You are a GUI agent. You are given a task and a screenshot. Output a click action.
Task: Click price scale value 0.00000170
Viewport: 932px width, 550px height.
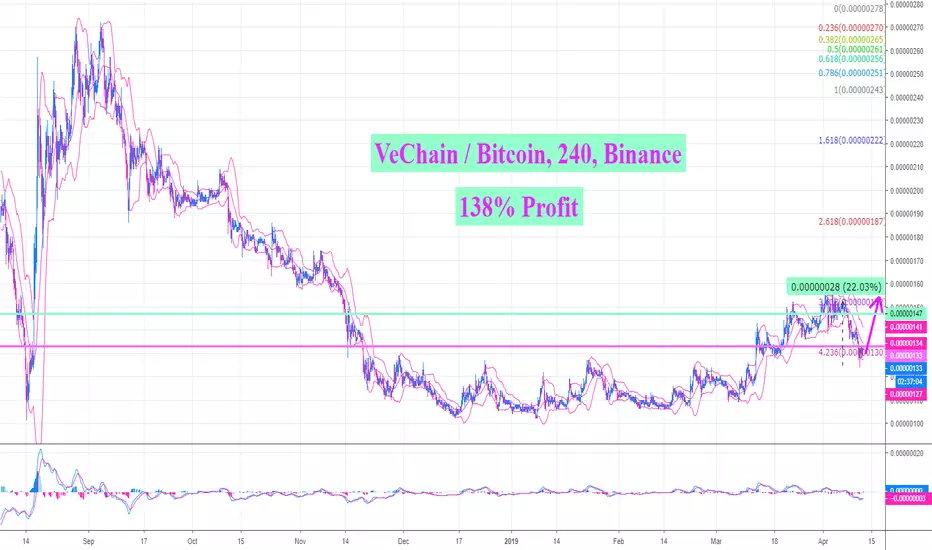point(907,260)
